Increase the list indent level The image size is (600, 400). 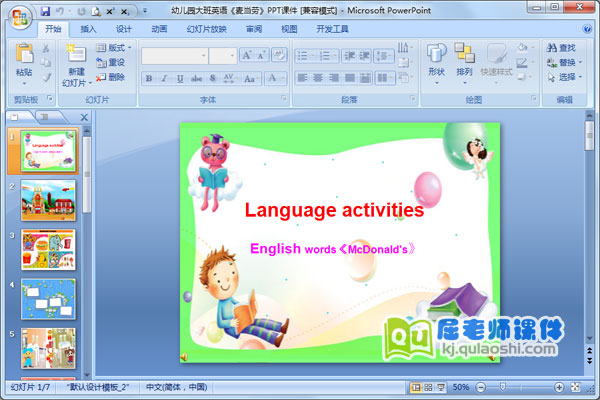[x=364, y=56]
